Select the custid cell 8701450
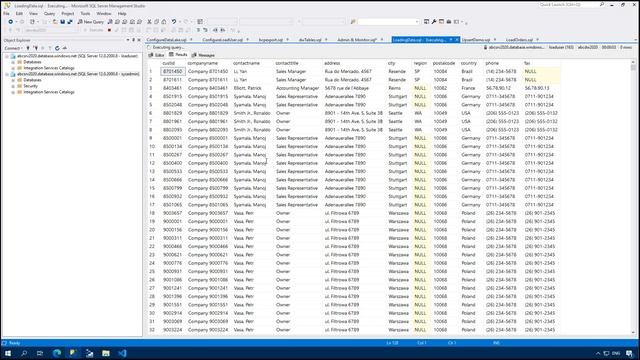640x360 pixels. (173, 71)
